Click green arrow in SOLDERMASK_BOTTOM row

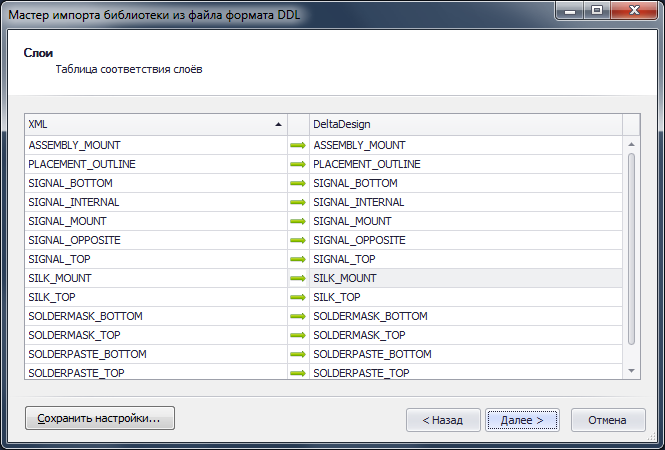298,316
